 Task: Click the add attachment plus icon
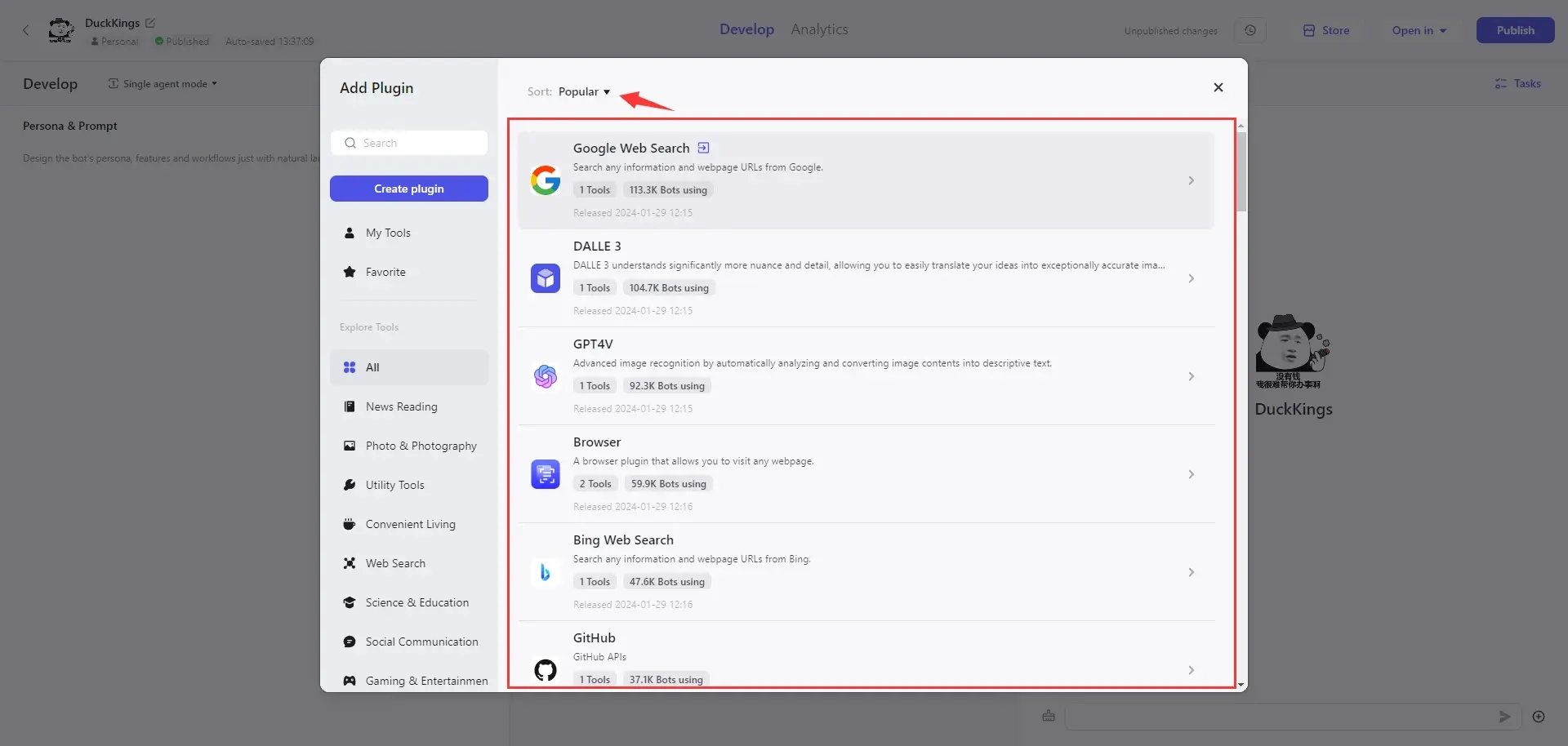1539,717
